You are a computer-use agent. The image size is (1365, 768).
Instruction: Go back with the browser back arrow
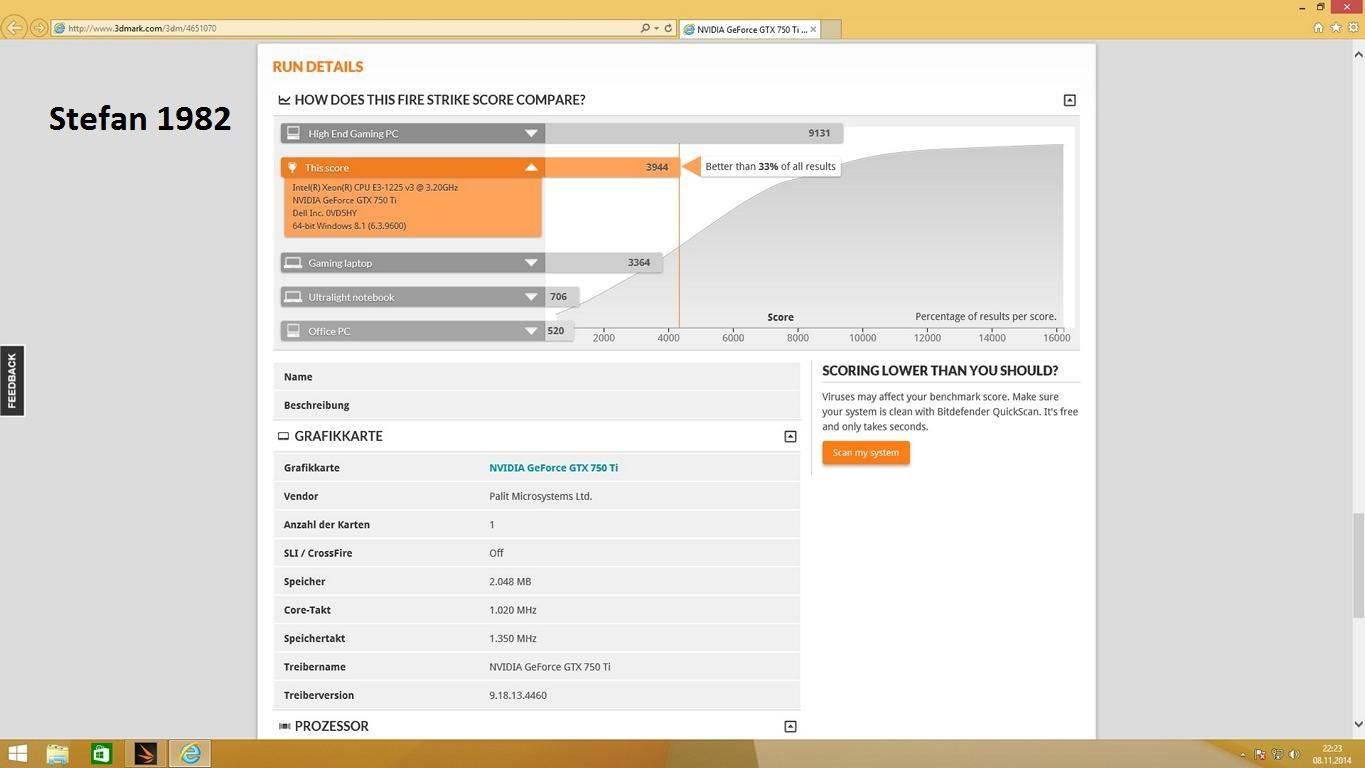pos(14,28)
